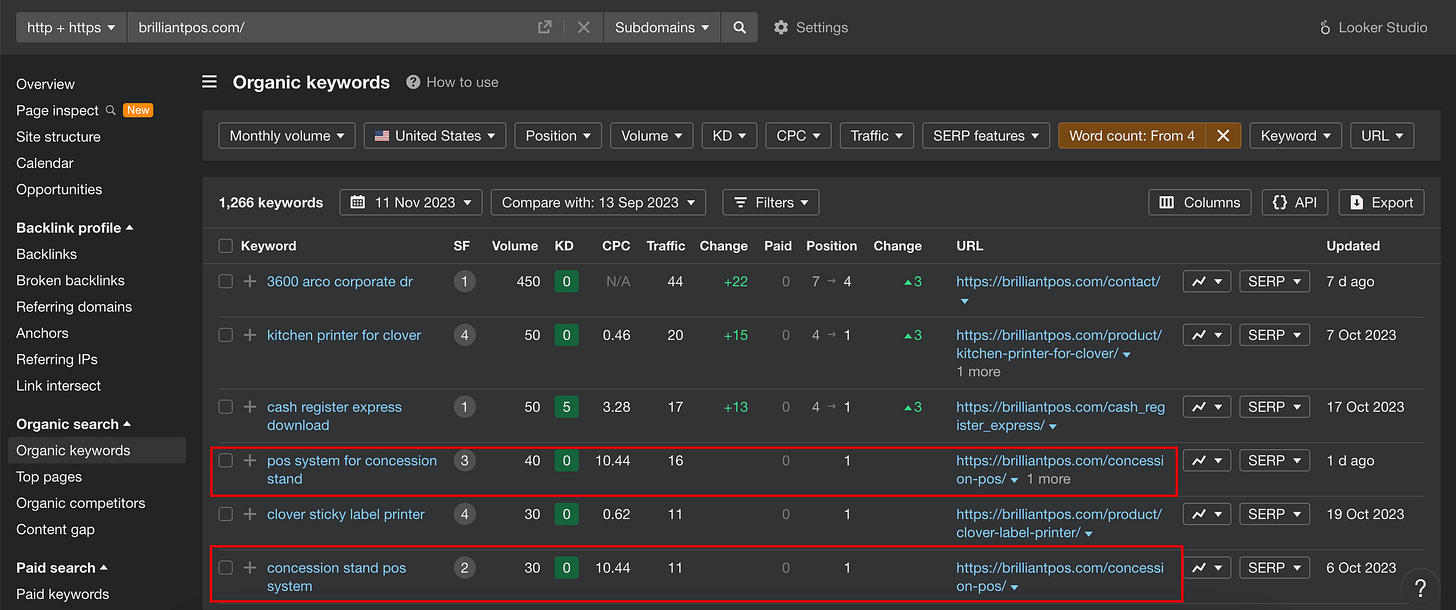The height and width of the screenshot is (610, 1456).
Task: Click the search magnifier button
Action: 739,28
